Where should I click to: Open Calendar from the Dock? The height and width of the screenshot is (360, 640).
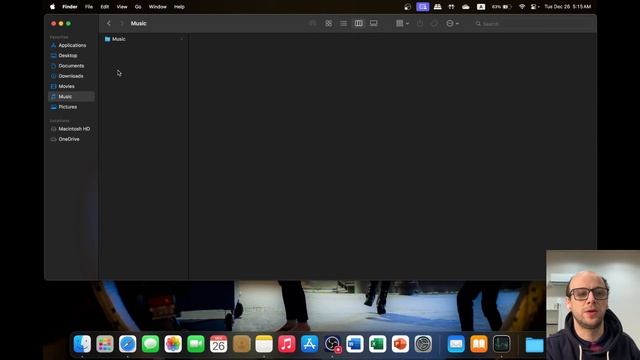pos(218,344)
